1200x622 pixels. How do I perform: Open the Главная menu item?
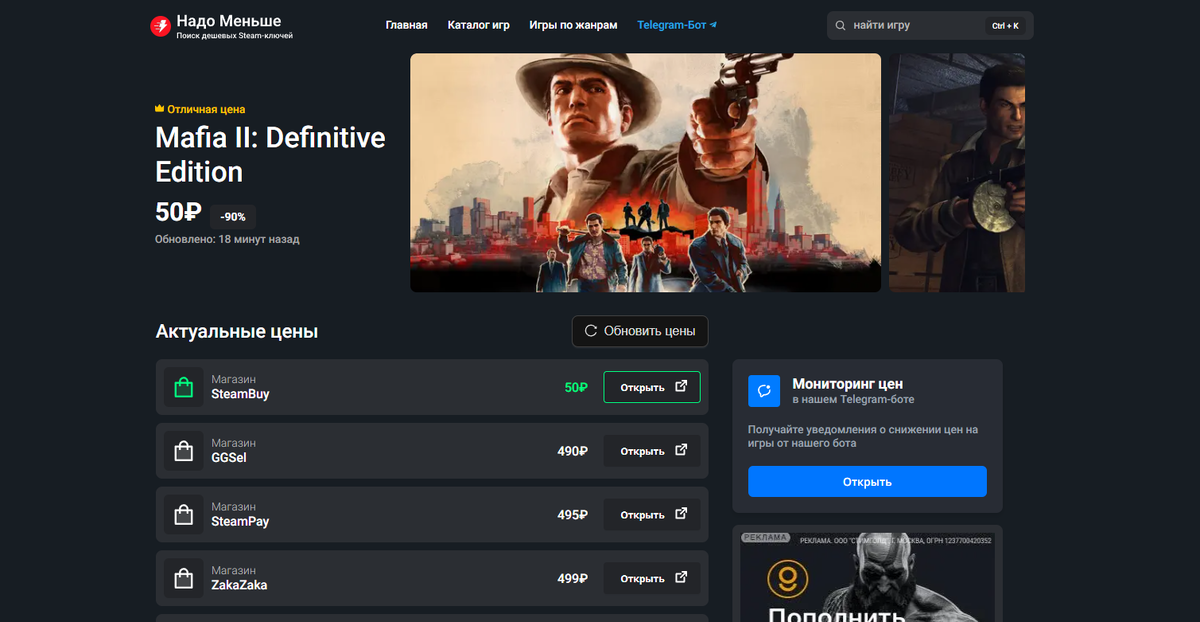coord(406,25)
